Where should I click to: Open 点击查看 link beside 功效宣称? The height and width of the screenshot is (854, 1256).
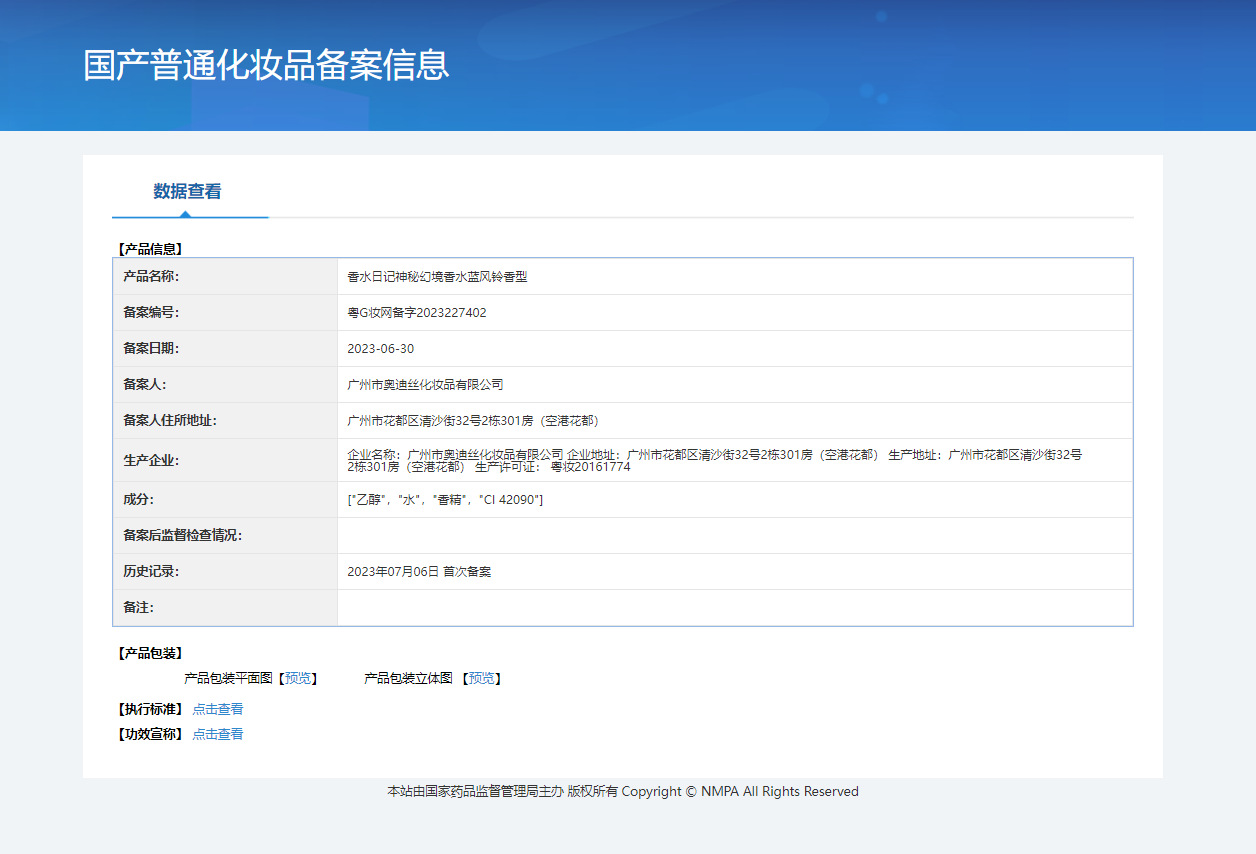click(217, 734)
